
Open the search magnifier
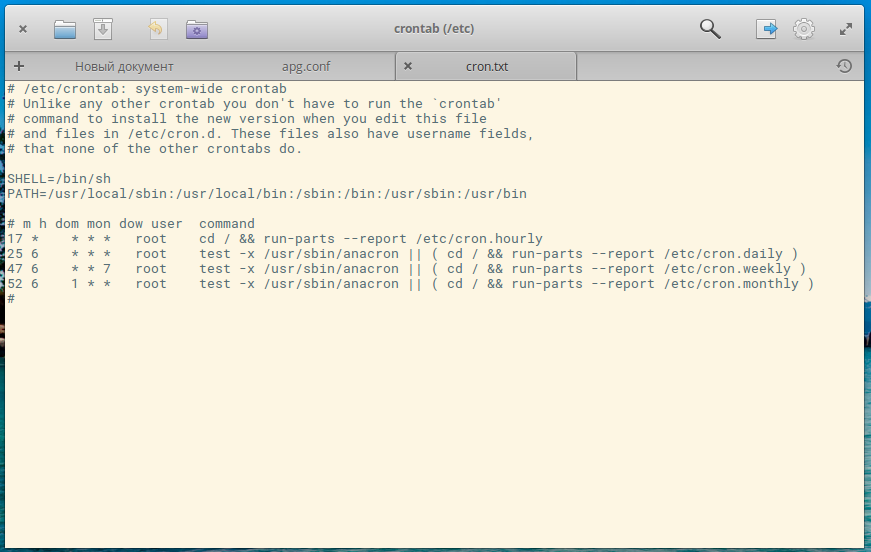(710, 29)
